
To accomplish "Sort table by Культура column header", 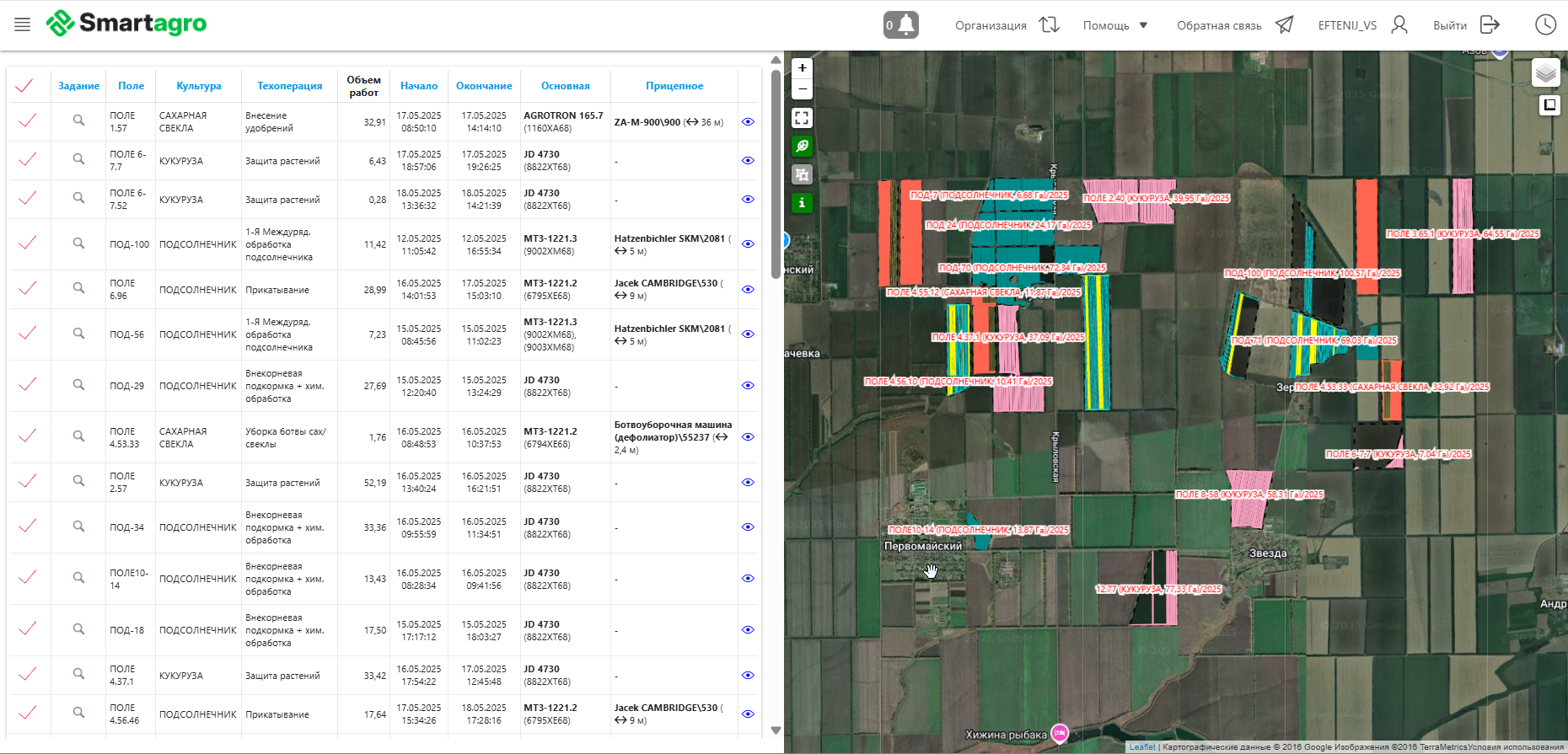I will pyautogui.click(x=199, y=86).
